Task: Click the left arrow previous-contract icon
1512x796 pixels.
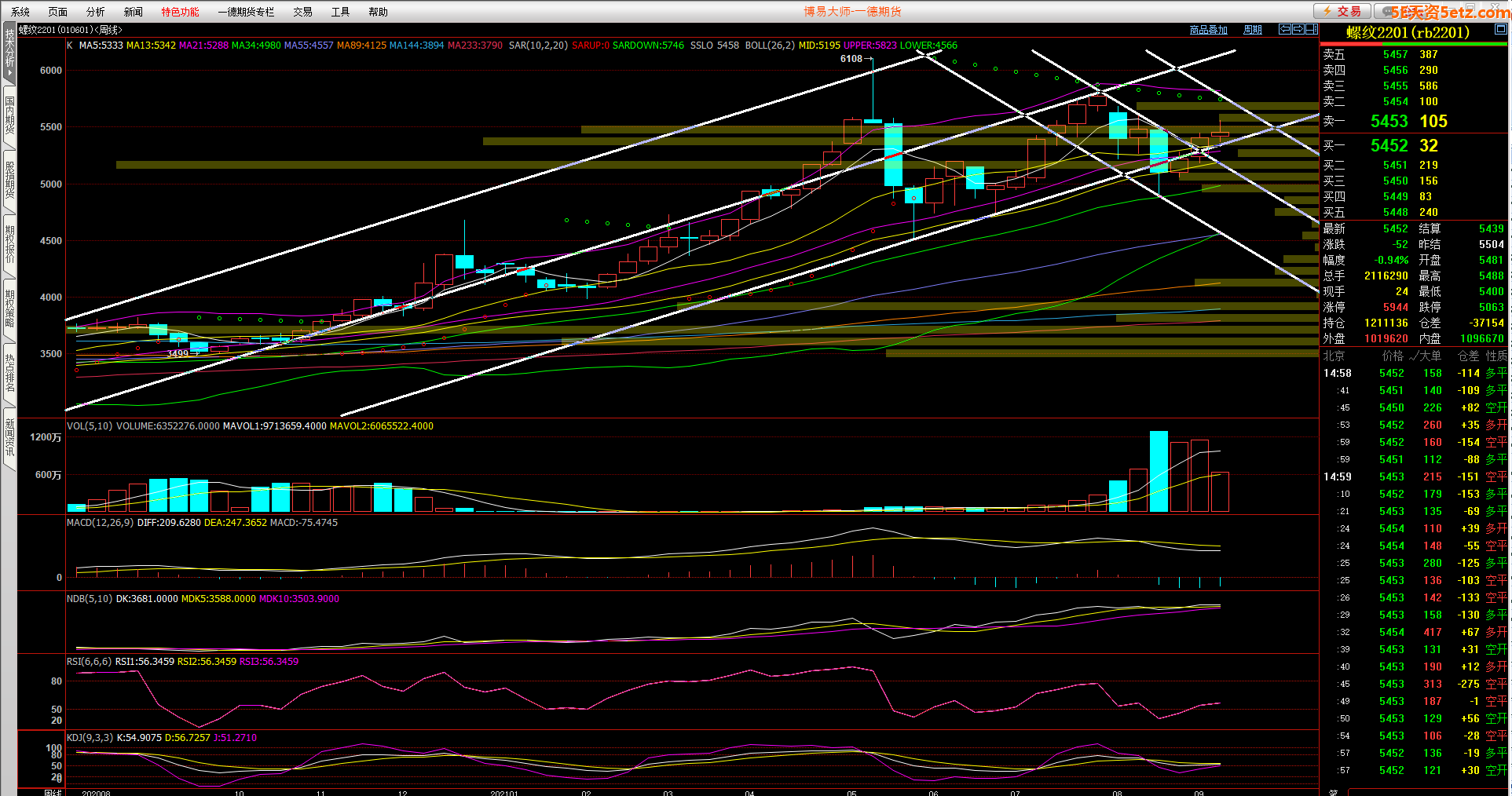Action: click(x=1285, y=29)
